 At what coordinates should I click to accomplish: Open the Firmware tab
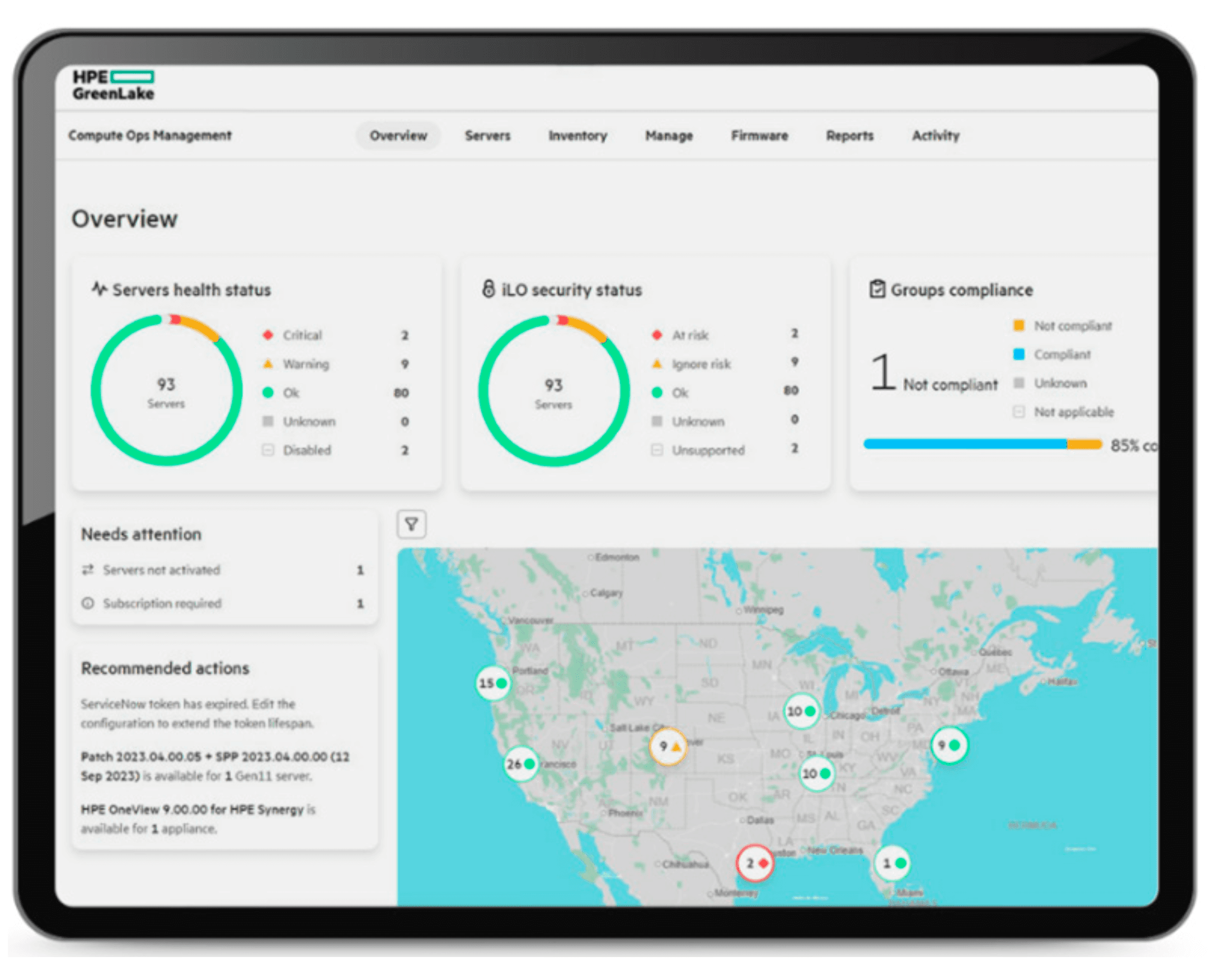(759, 135)
